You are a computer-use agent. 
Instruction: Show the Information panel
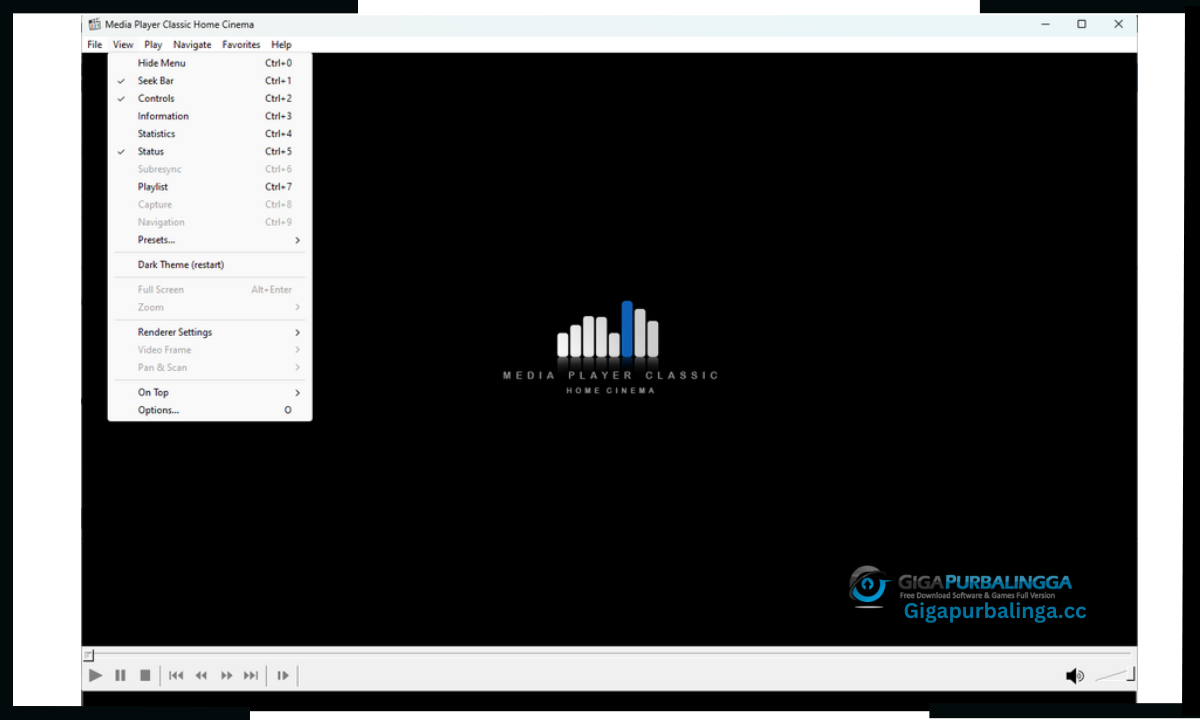(210, 116)
